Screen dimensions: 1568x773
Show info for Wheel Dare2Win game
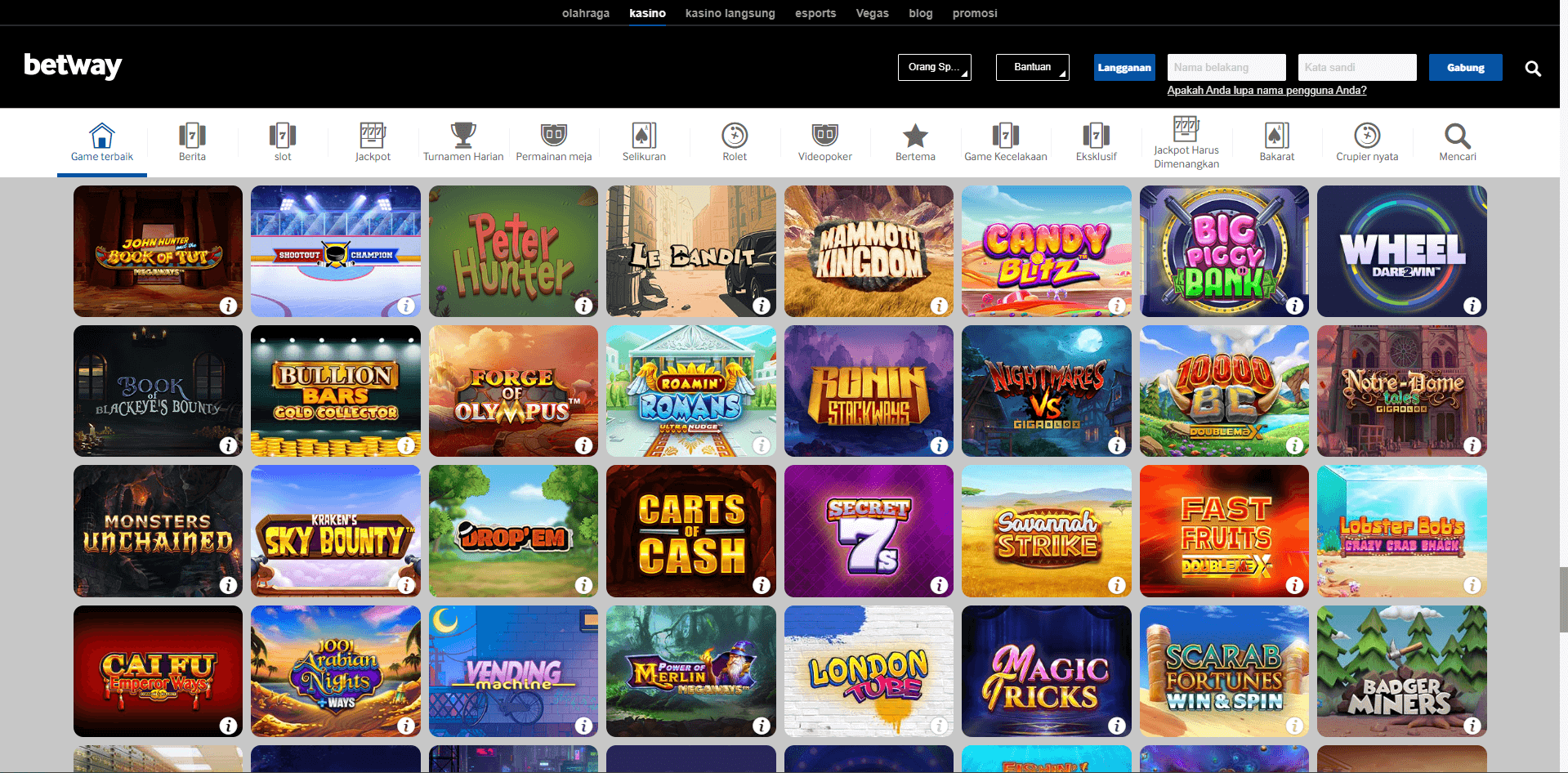(x=1472, y=306)
